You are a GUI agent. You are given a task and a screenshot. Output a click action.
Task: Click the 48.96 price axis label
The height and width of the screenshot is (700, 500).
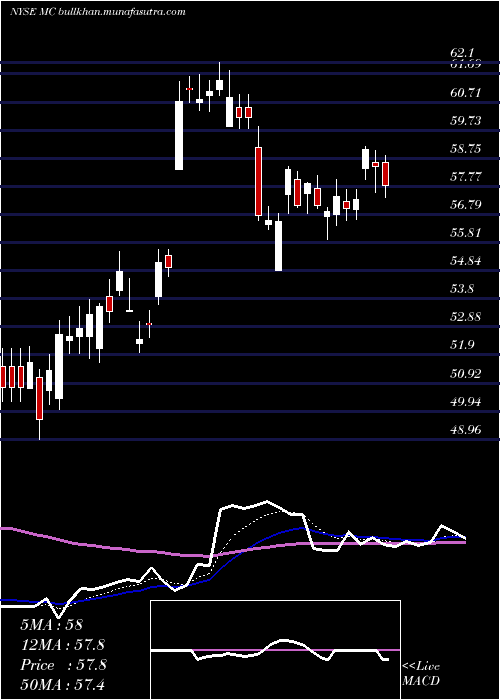[x=466, y=430]
